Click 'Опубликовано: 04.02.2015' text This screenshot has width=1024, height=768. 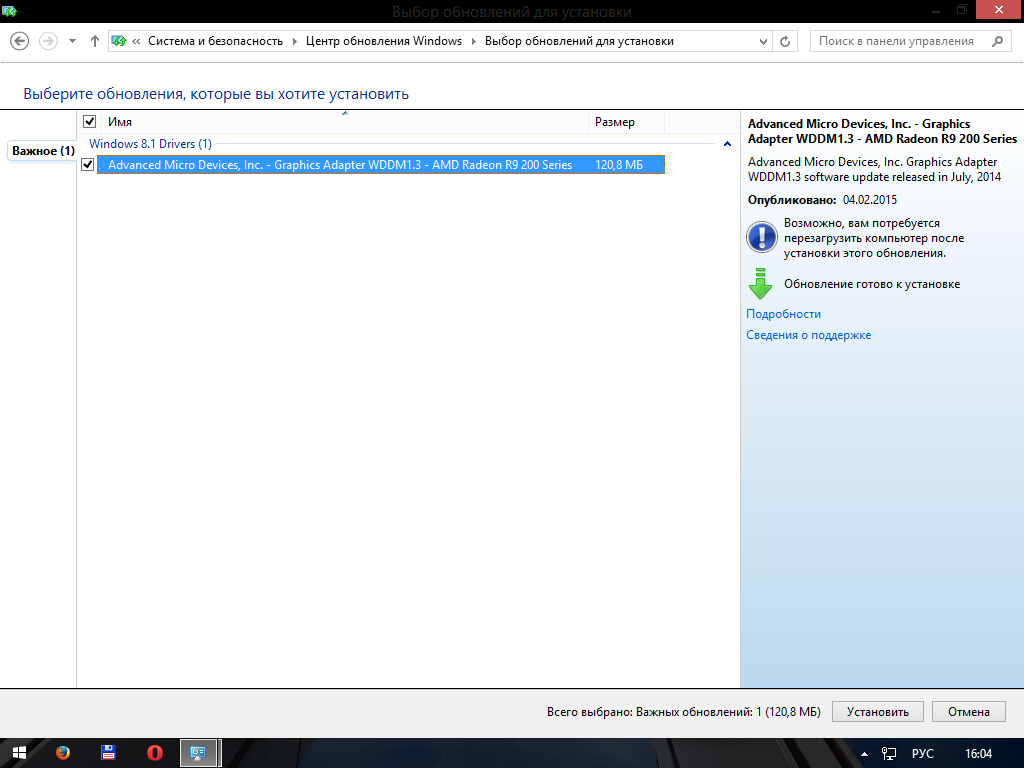pos(822,200)
